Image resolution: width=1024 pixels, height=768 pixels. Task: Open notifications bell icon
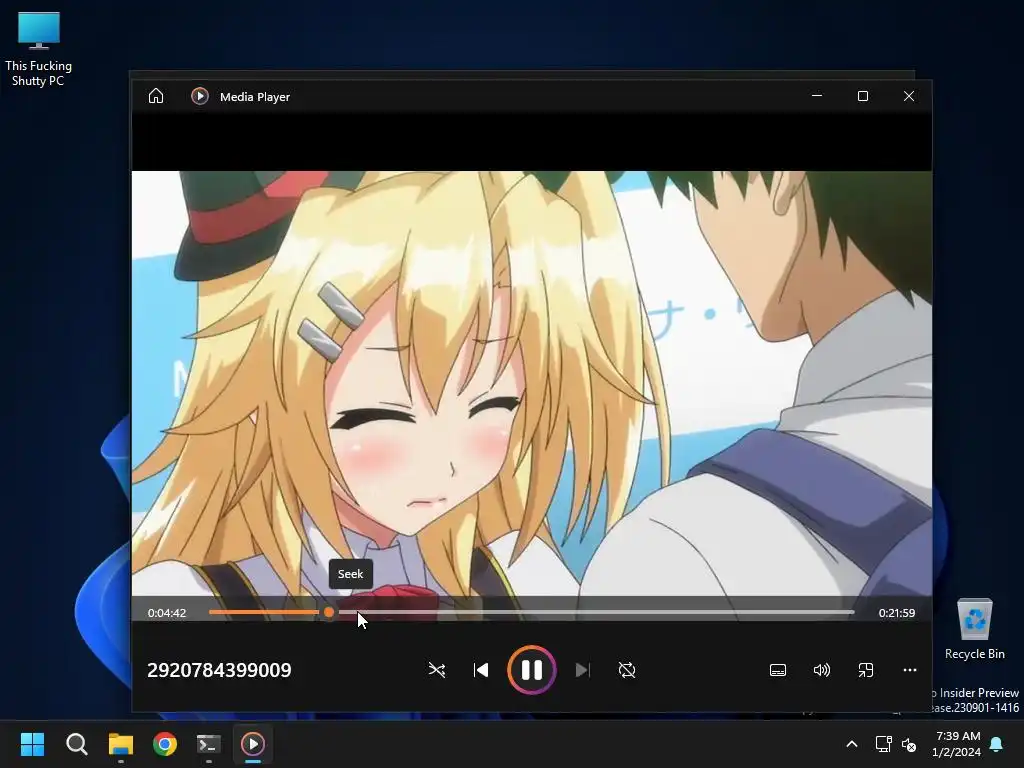[x=997, y=744]
